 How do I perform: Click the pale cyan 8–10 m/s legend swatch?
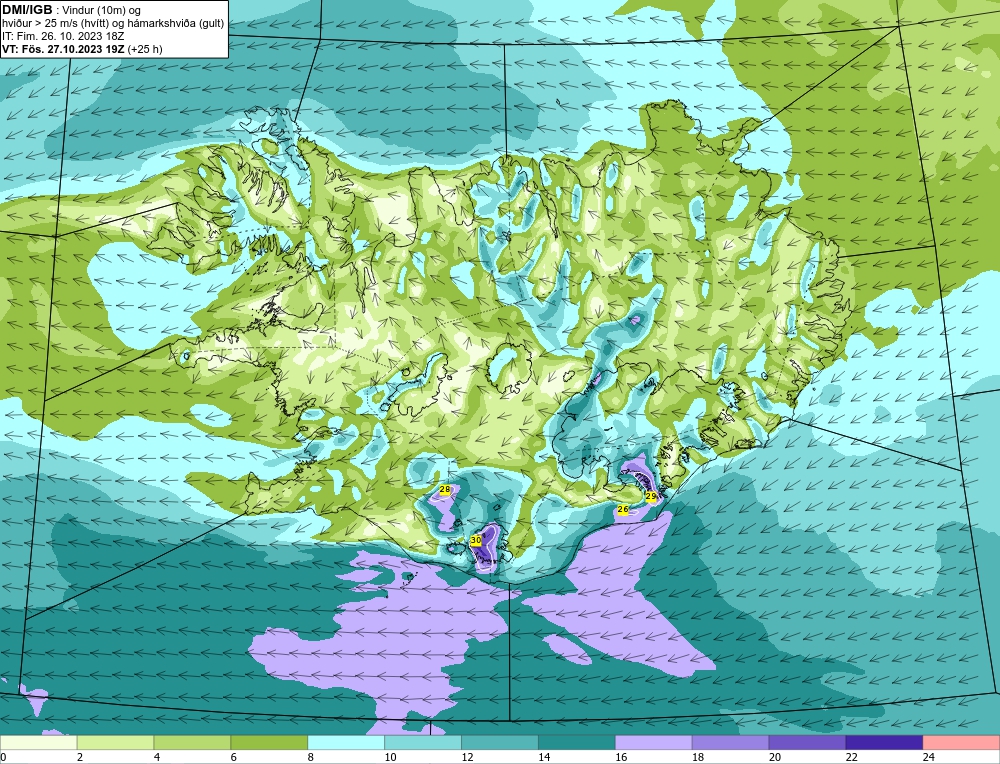[x=346, y=743]
